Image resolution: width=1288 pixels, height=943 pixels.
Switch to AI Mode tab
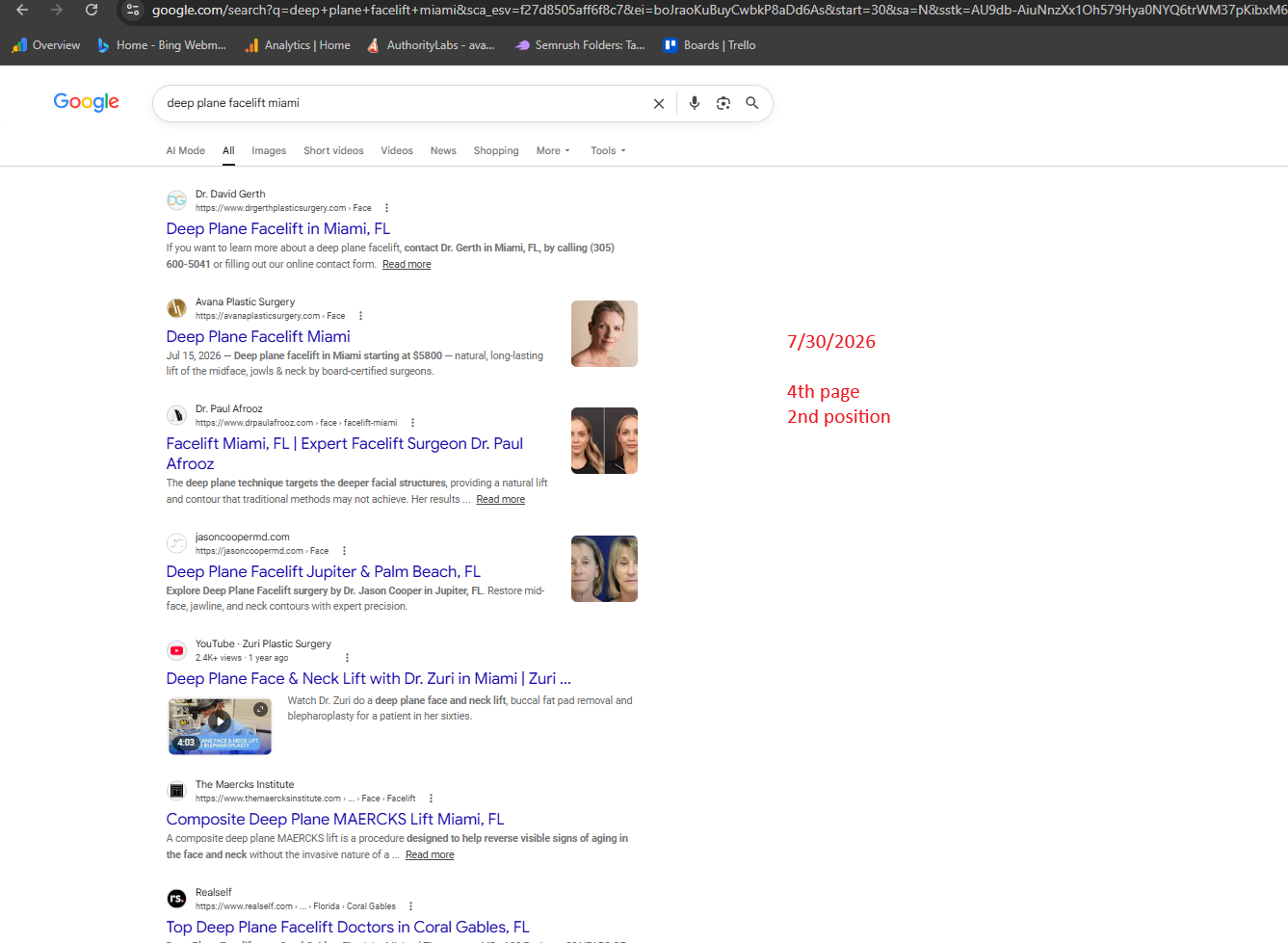(x=185, y=151)
